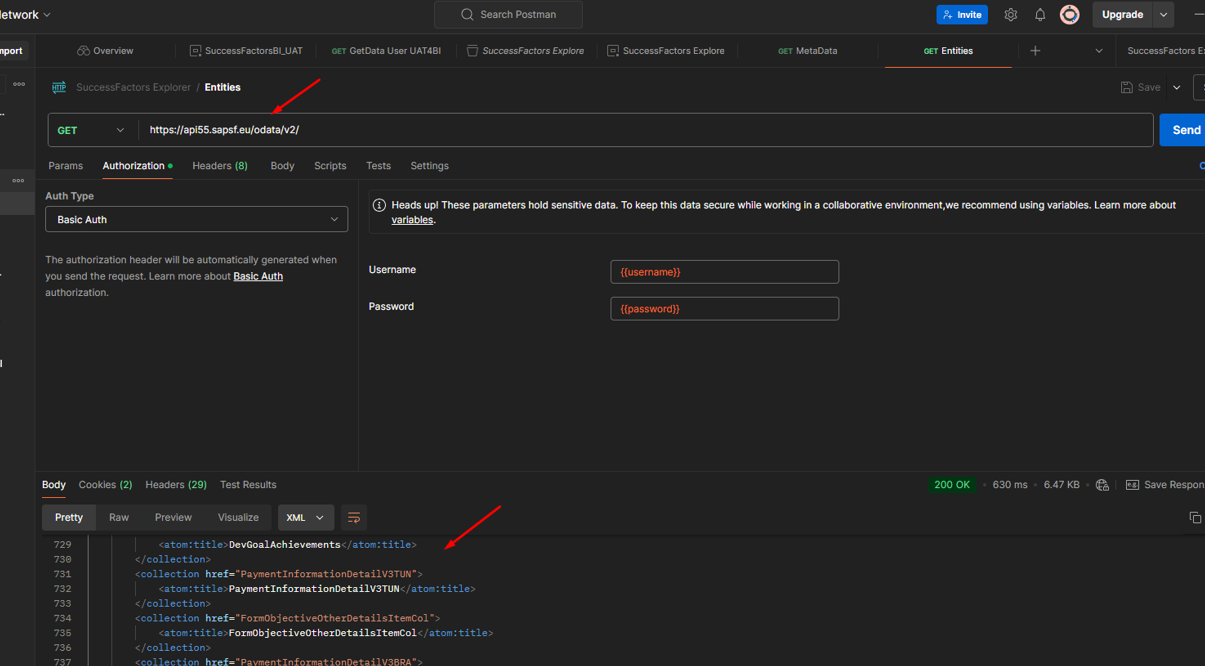Click the 6.47 KB response size
This screenshot has width=1205, height=666.
1061,485
